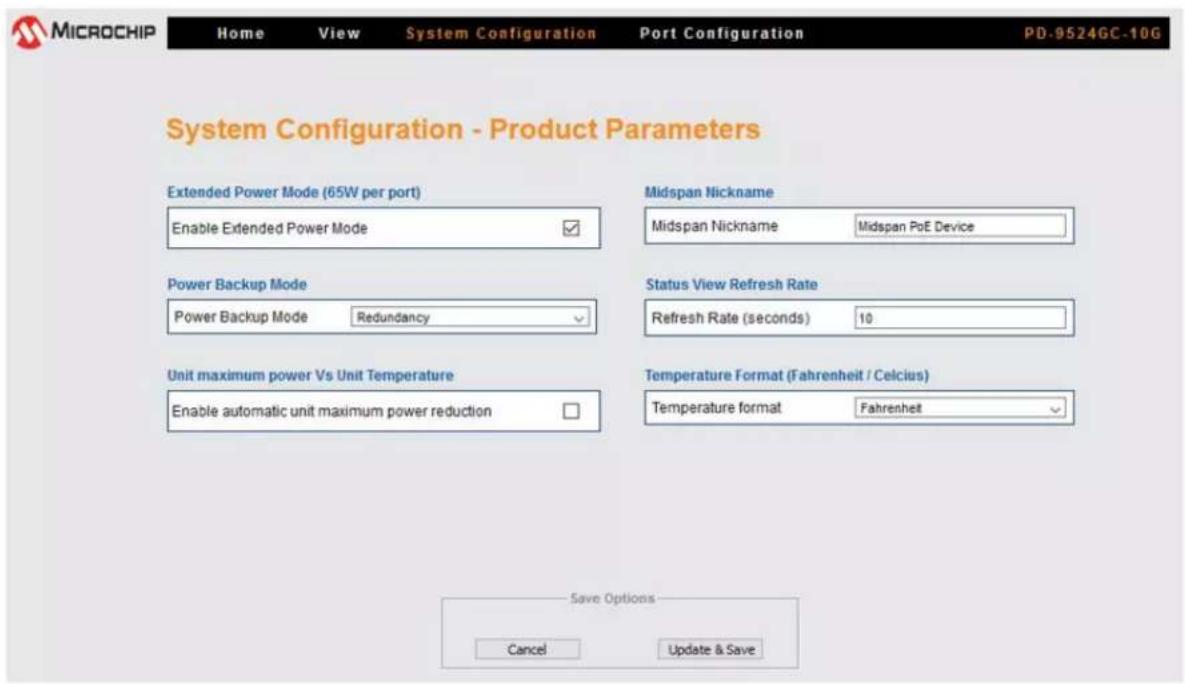The image size is (1185, 684).
Task: Go to Port Configuration menu
Action: pyautogui.click(x=722, y=33)
